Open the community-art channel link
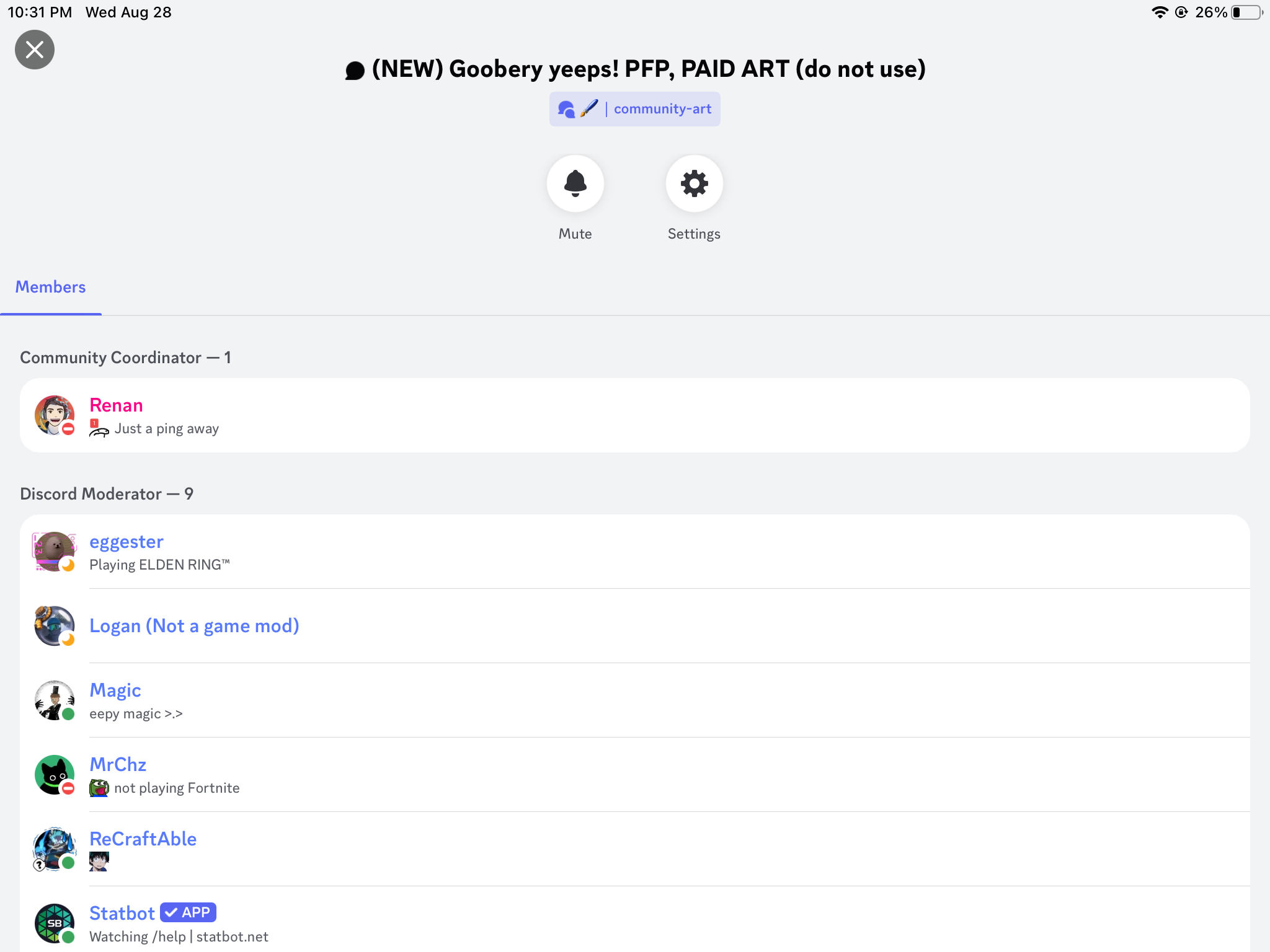The height and width of the screenshot is (952, 1270). tap(634, 109)
